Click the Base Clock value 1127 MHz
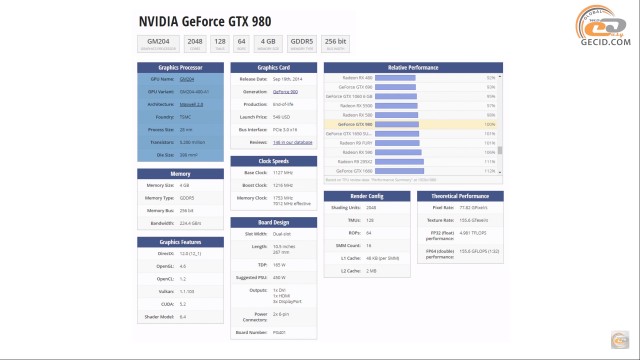This screenshot has width=640, height=360. (x=283, y=173)
